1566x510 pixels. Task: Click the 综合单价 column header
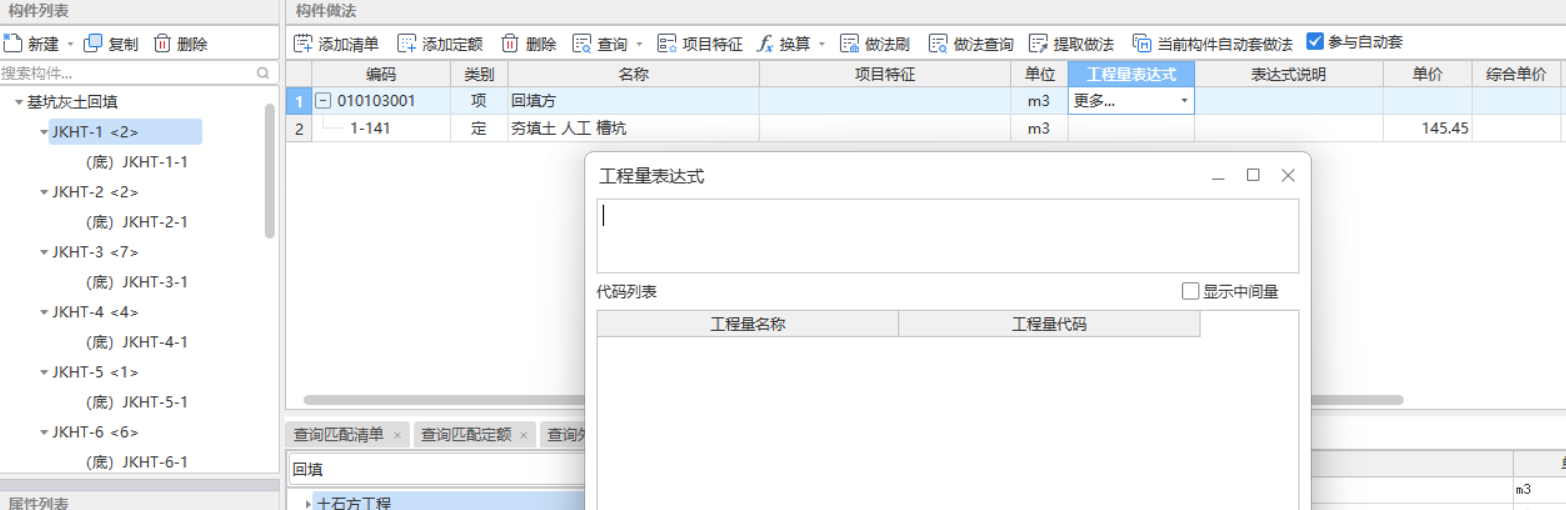(x=1516, y=74)
